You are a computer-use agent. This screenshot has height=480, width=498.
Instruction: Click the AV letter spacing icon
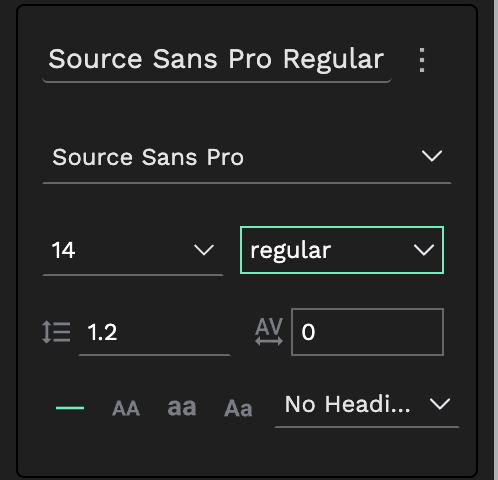point(269,331)
